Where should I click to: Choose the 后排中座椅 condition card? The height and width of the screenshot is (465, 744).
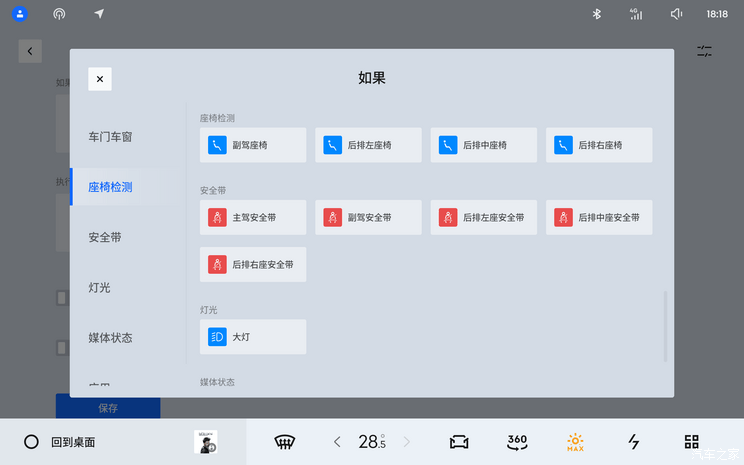[x=484, y=145]
